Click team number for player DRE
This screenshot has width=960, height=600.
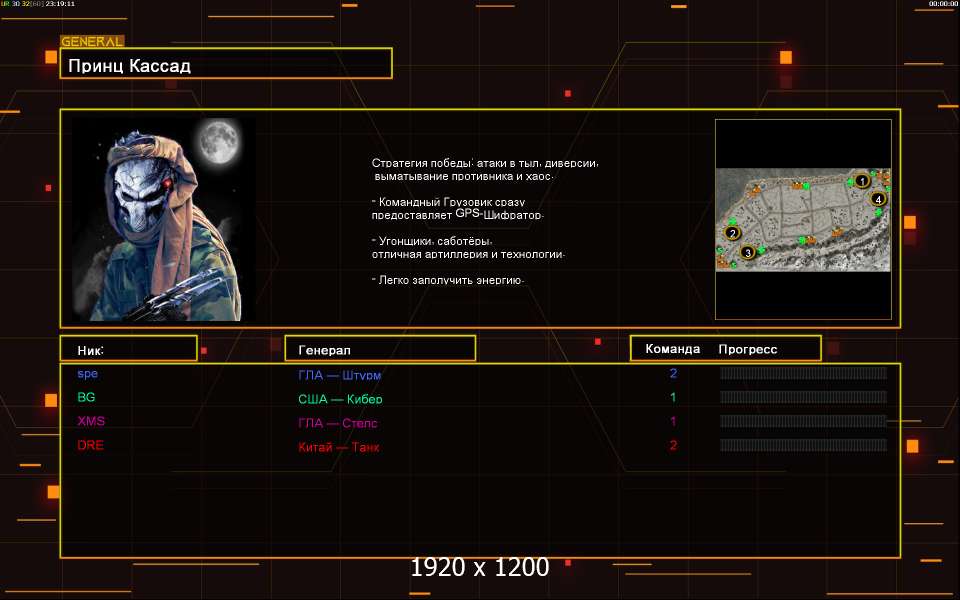[673, 445]
